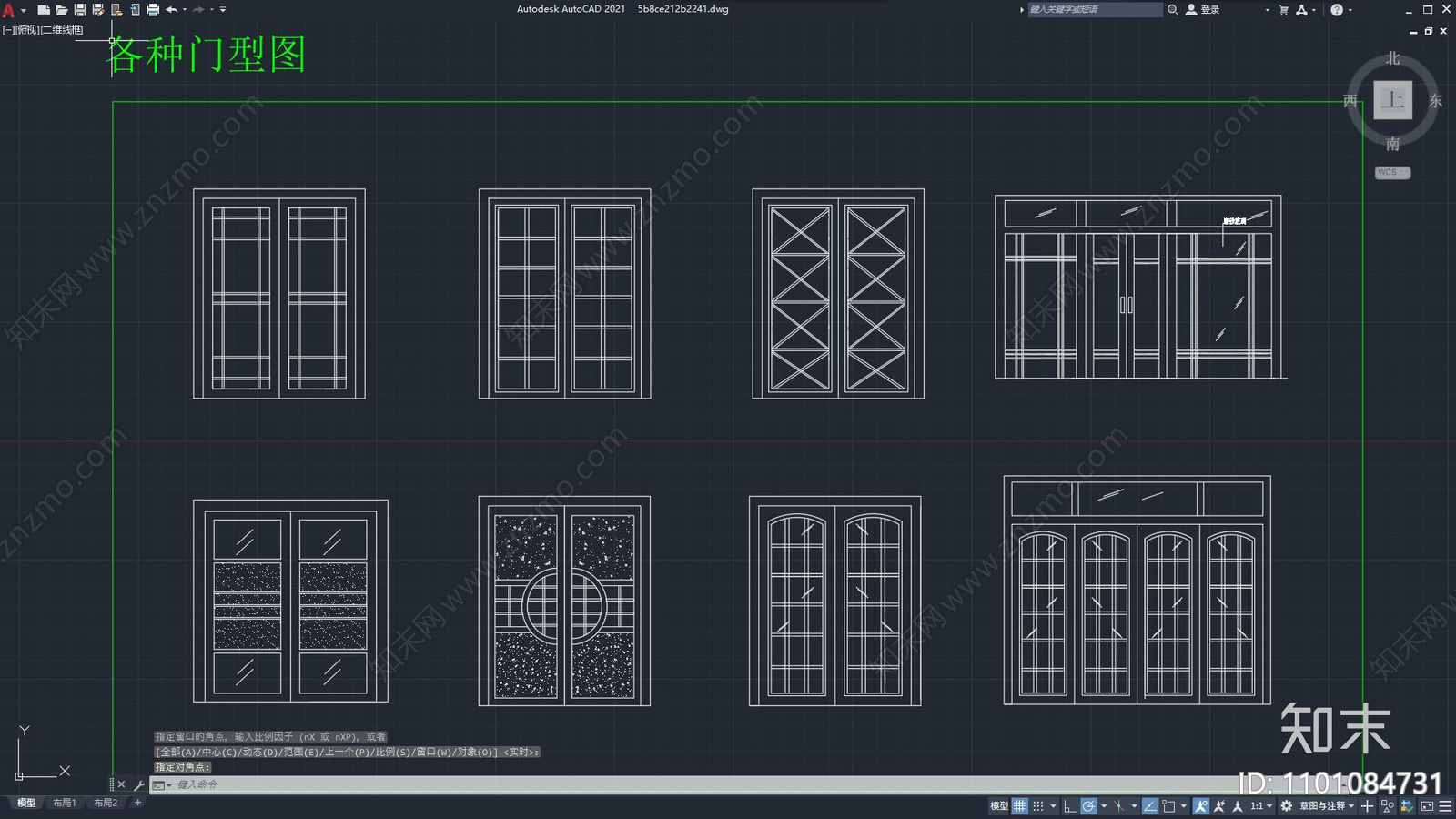Toggle show annotation objects icon

[1201, 805]
